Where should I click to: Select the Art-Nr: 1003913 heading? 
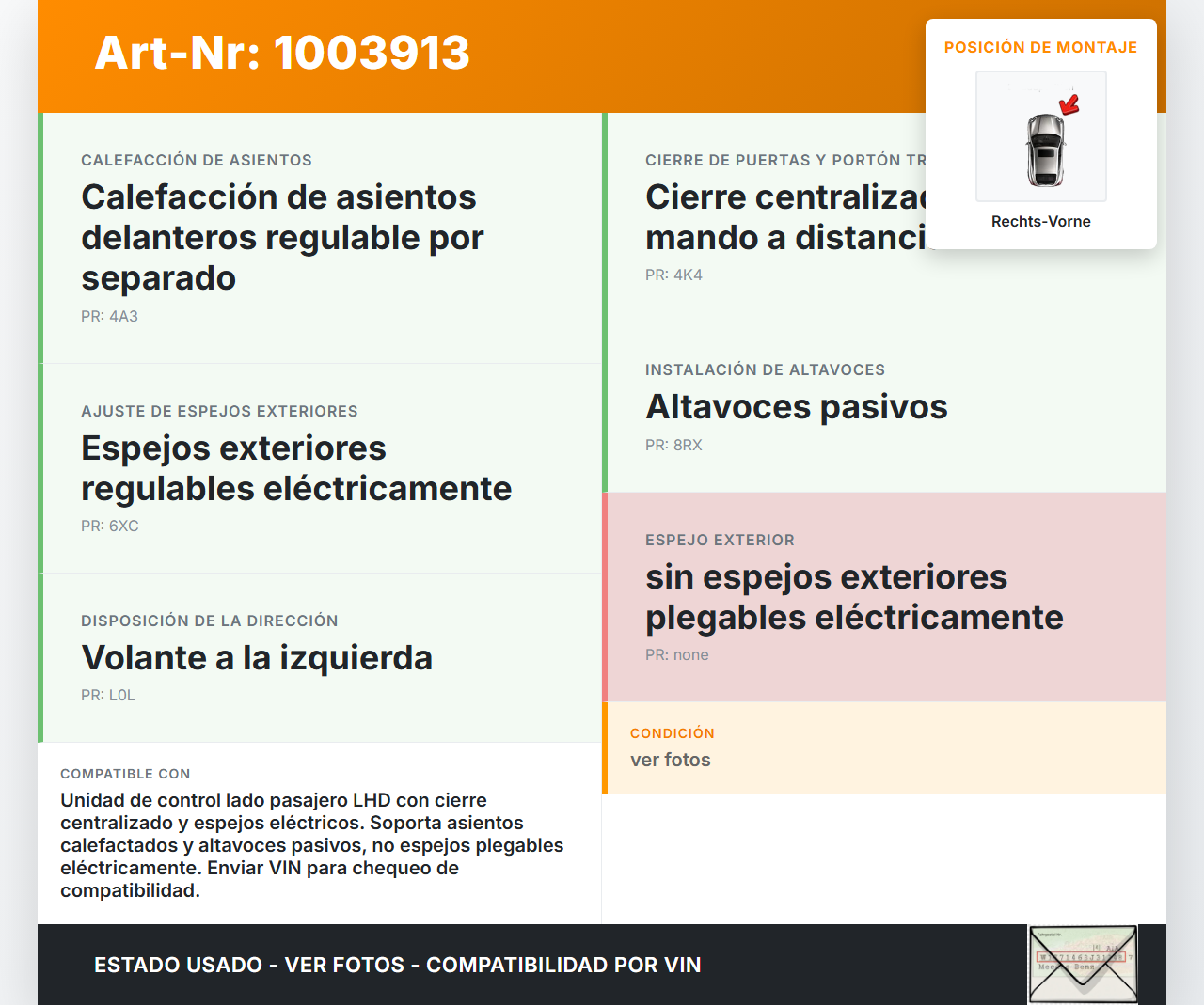(x=282, y=53)
